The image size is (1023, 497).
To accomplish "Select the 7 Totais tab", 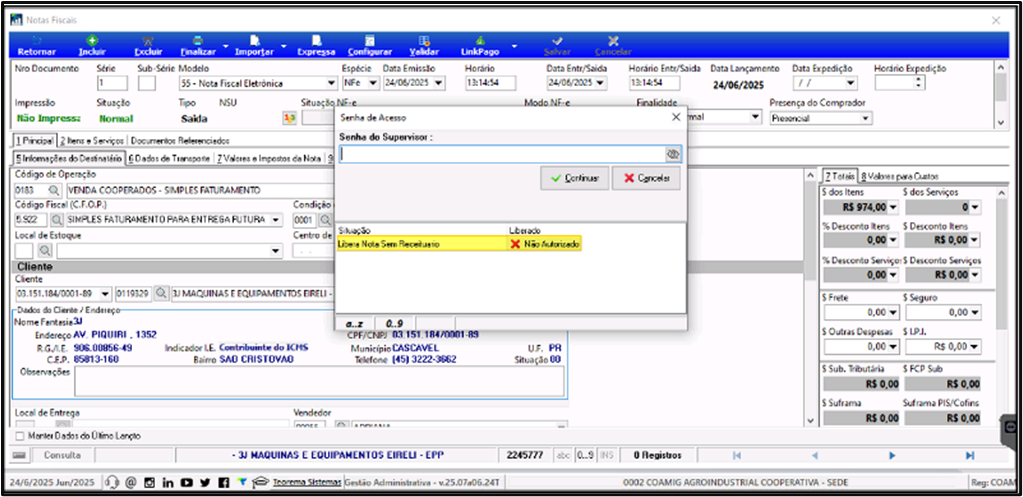I will [x=839, y=176].
